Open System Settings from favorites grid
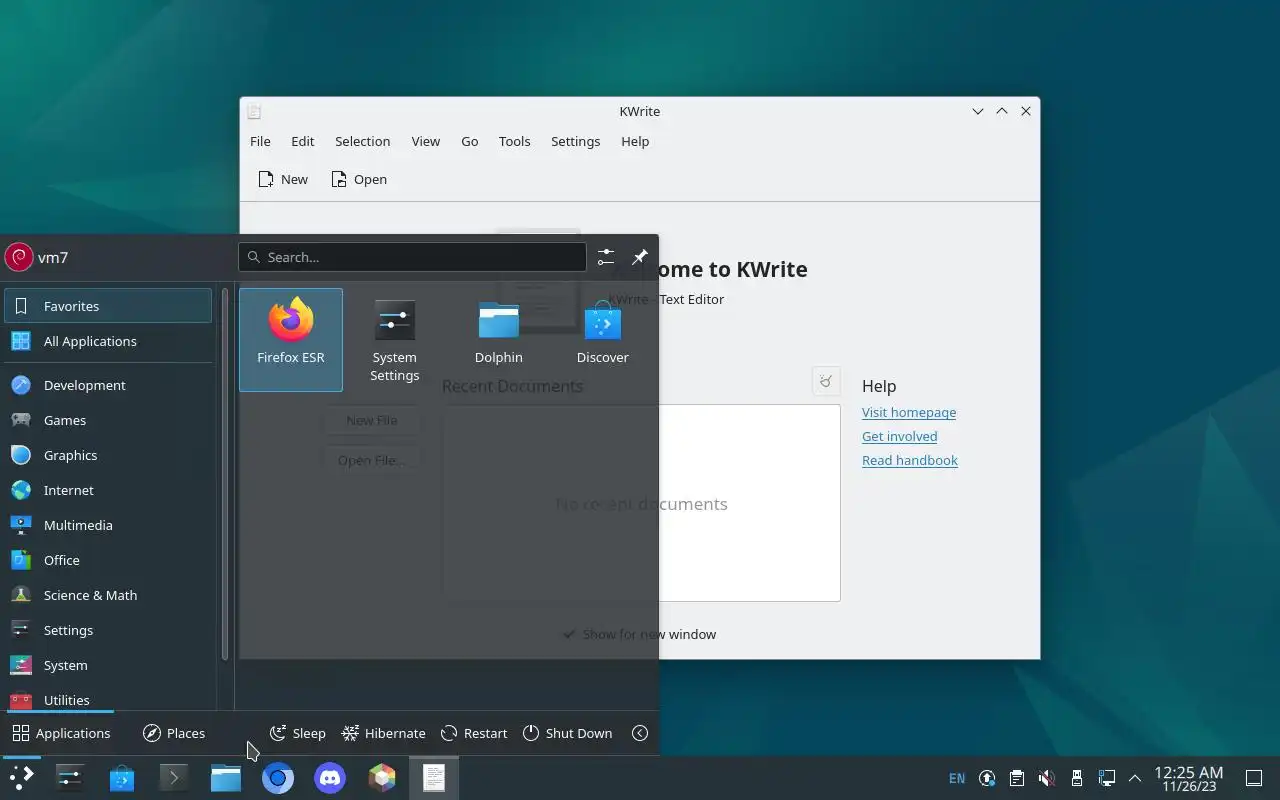The image size is (1280, 800). pos(395,339)
